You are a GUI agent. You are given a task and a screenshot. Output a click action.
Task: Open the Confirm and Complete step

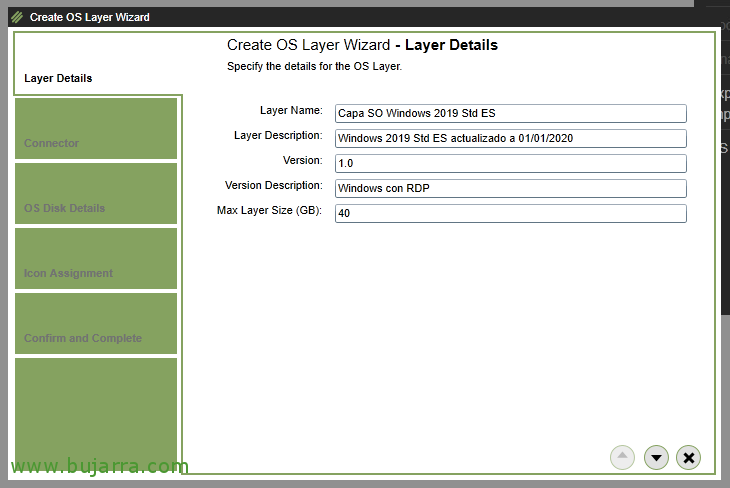point(96,323)
